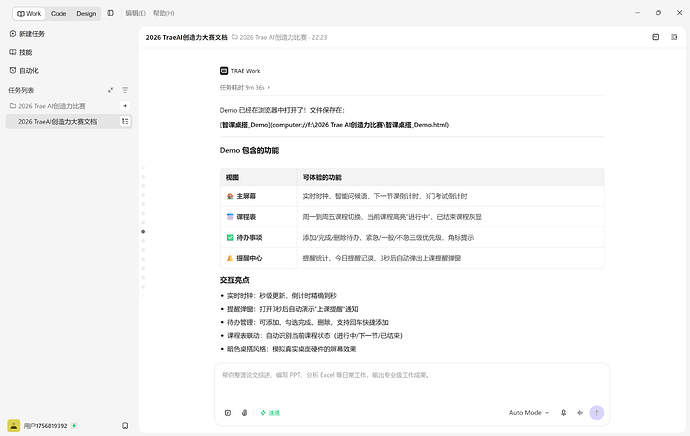Open the 自动化 automation section
This screenshot has height=436, width=690.
24,70
